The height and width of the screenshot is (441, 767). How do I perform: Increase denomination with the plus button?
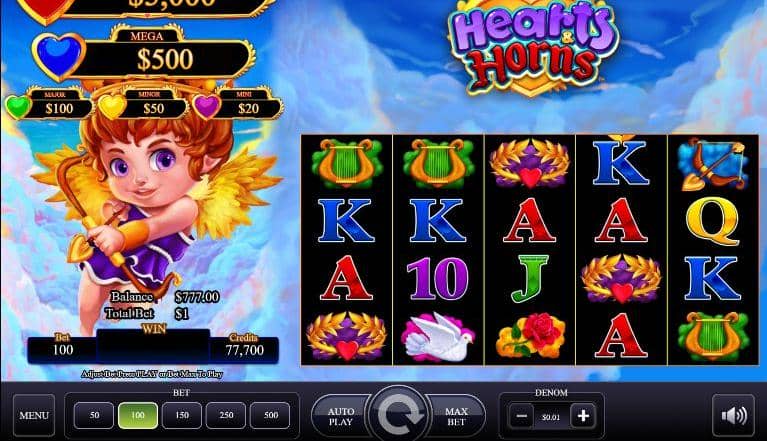[x=583, y=416]
